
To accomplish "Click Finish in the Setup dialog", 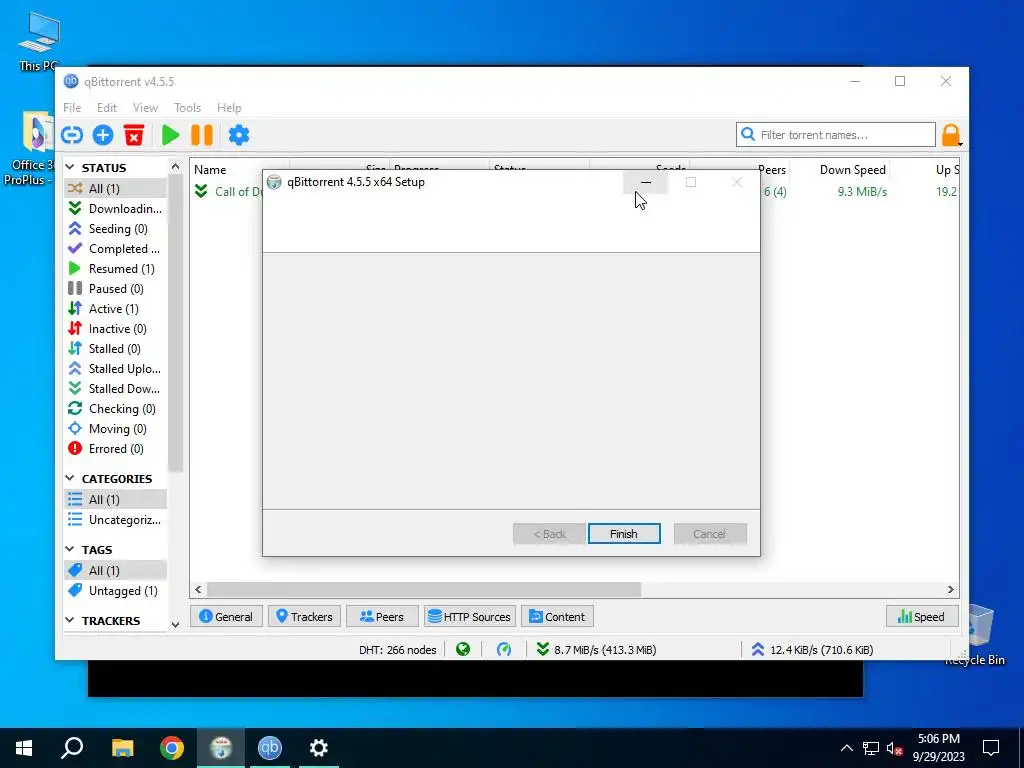I will [624, 534].
